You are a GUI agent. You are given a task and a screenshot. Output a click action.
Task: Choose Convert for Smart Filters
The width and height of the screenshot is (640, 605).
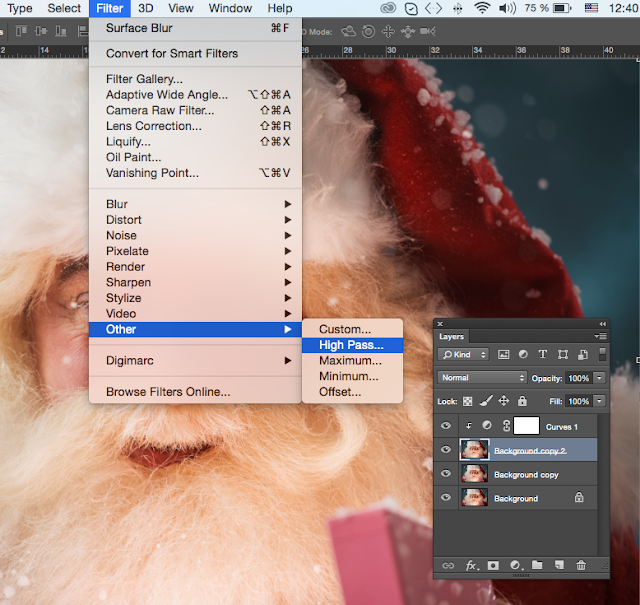coord(195,53)
